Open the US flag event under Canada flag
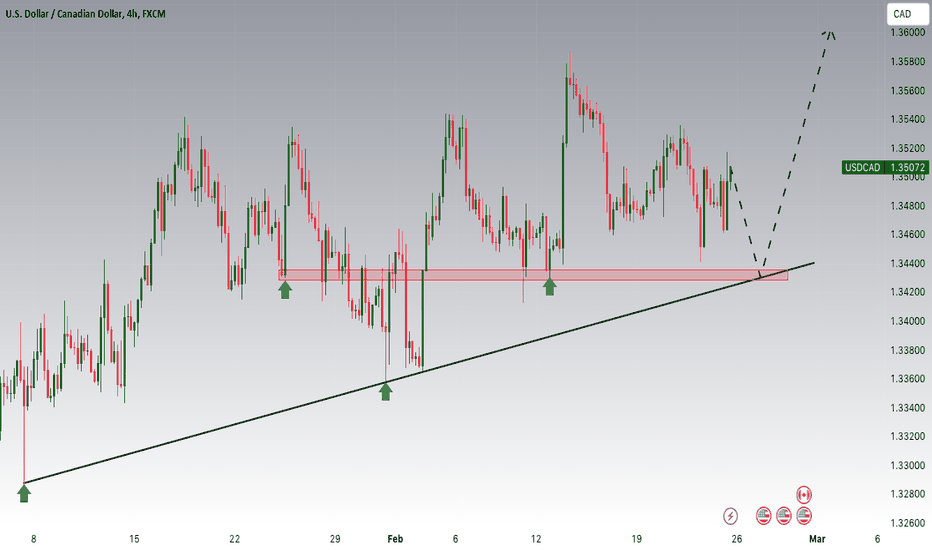The image size is (932, 550). coord(804,516)
